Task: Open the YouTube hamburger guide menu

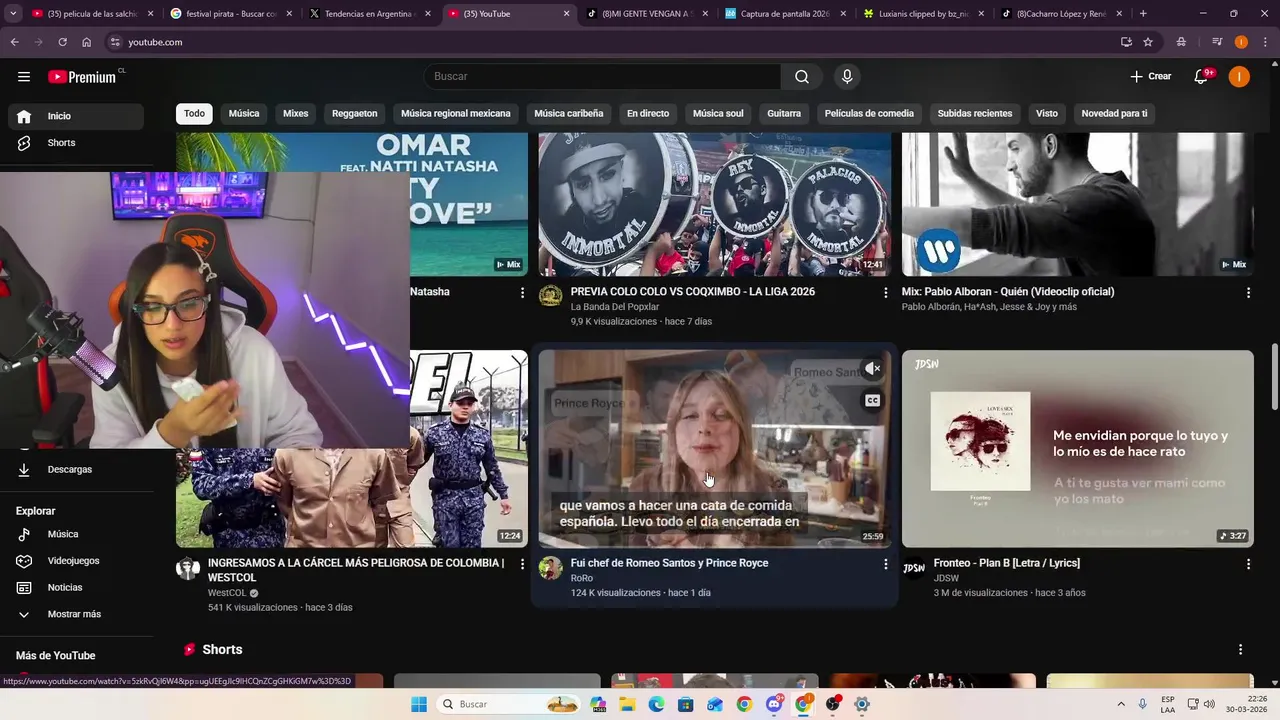Action: [x=24, y=77]
